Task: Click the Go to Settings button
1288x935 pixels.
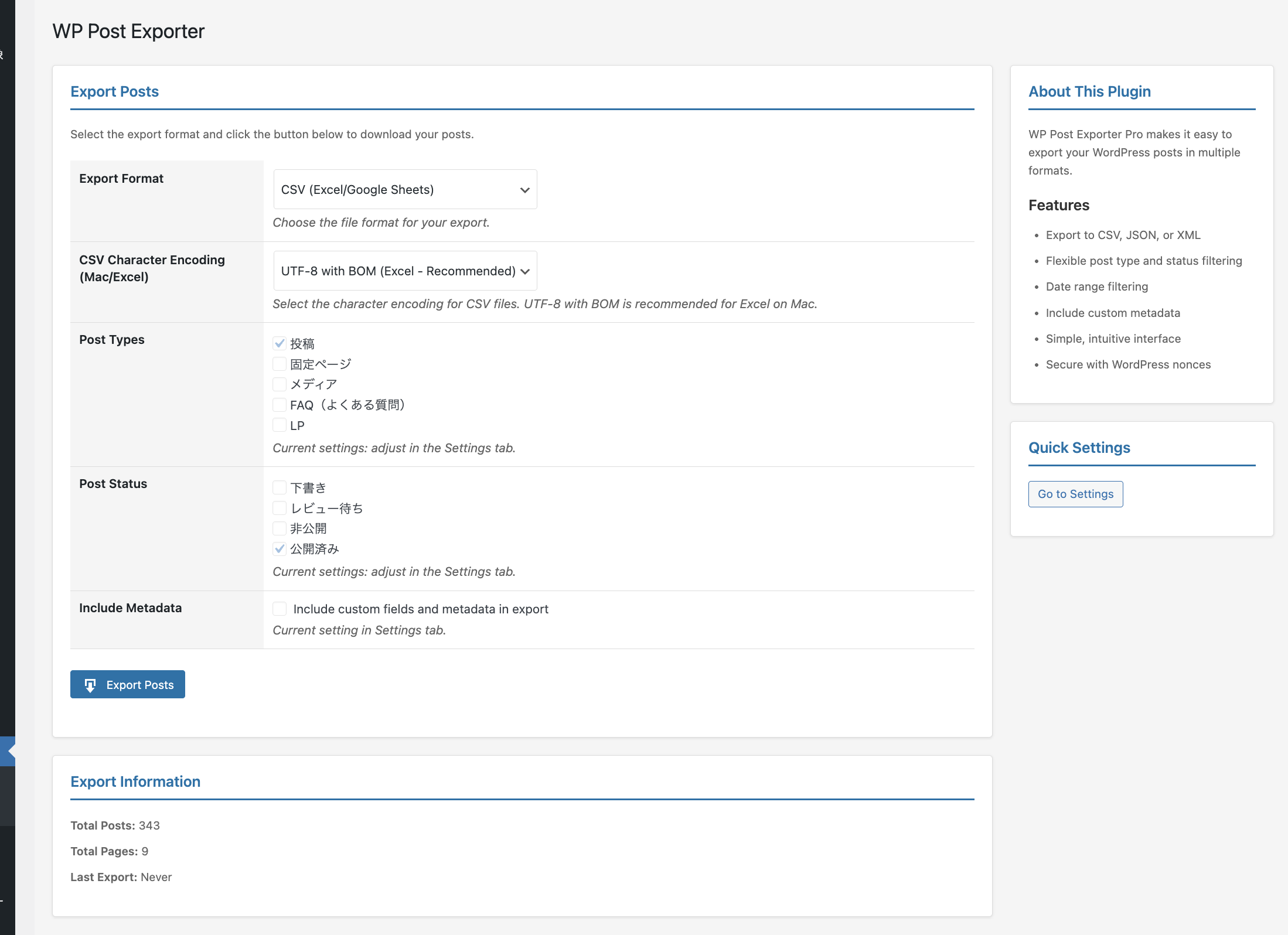Action: pyautogui.click(x=1075, y=494)
